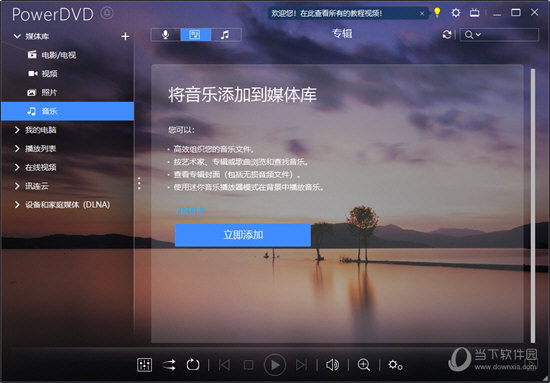Image resolution: width=550 pixels, height=383 pixels.
Task: Expand the 讯连云 section
Action: pyautogui.click(x=17, y=186)
